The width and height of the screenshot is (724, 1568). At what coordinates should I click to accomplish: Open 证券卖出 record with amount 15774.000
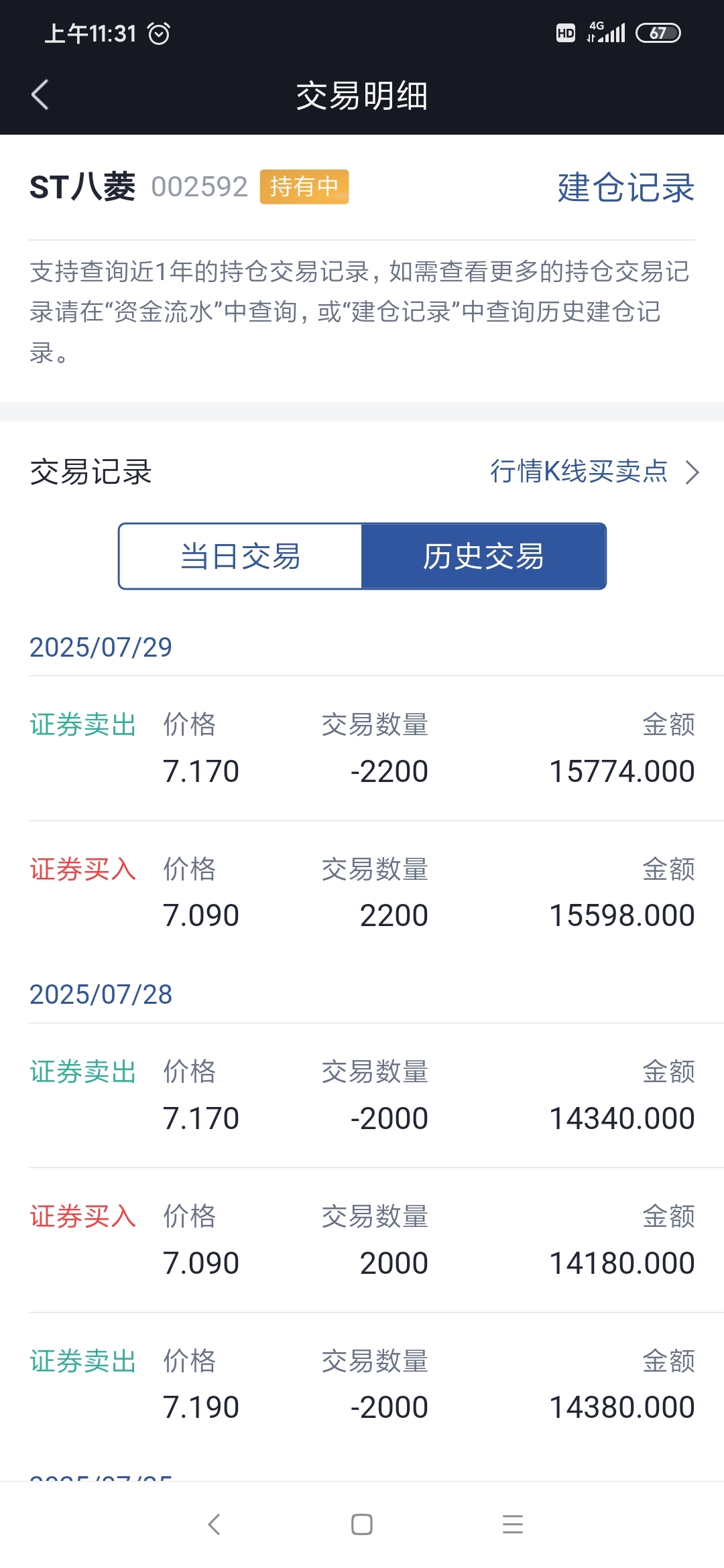pyautogui.click(x=362, y=748)
